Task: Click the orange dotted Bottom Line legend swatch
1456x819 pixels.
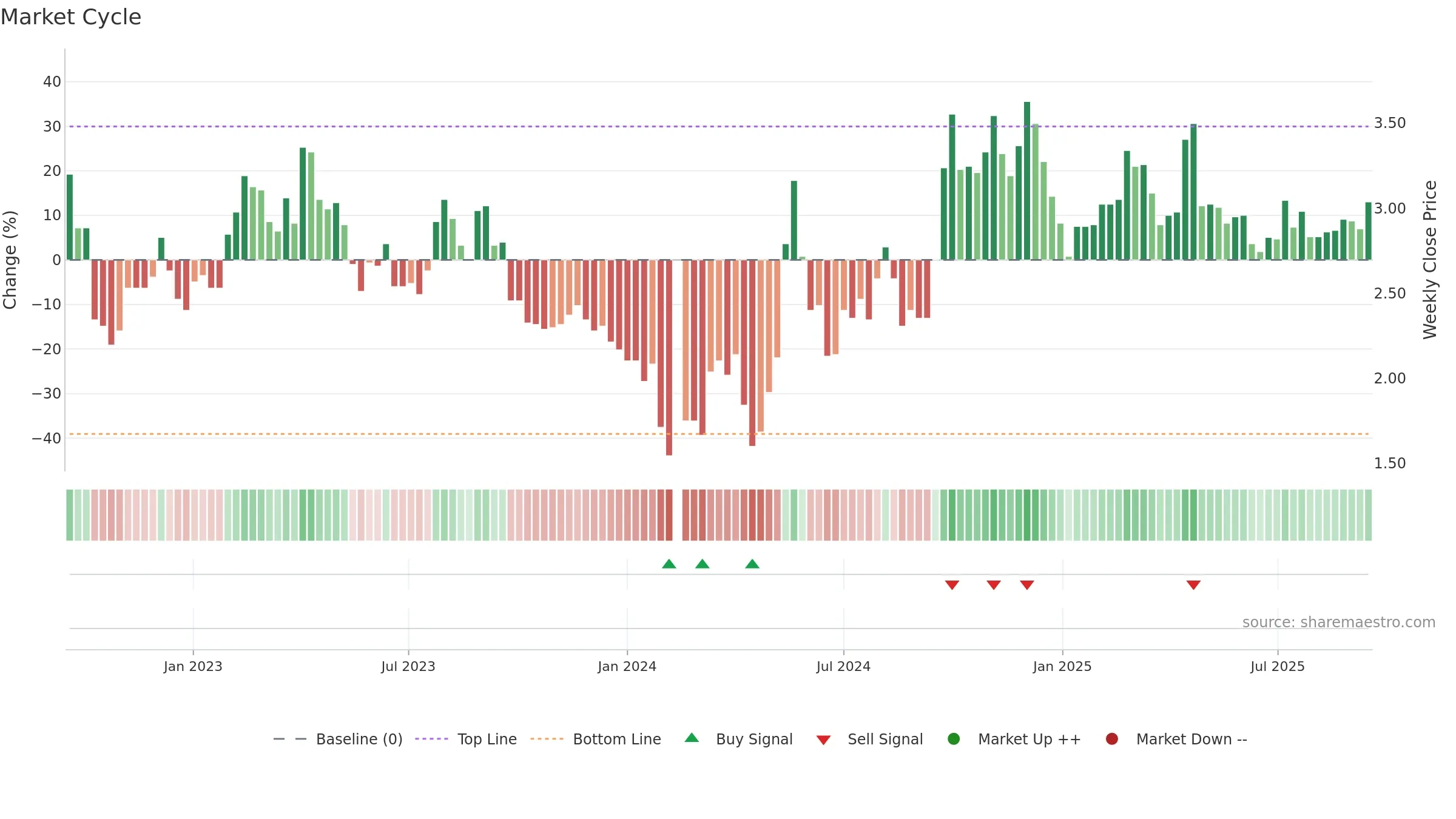Action: click(x=547, y=739)
